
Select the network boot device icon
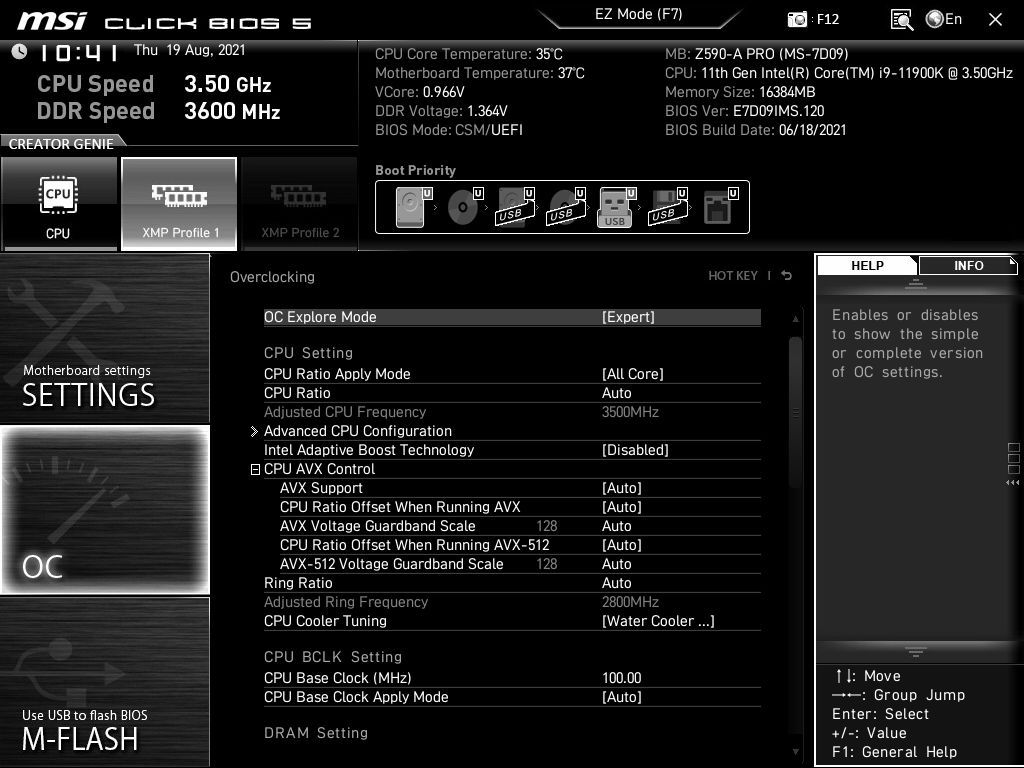coord(720,206)
